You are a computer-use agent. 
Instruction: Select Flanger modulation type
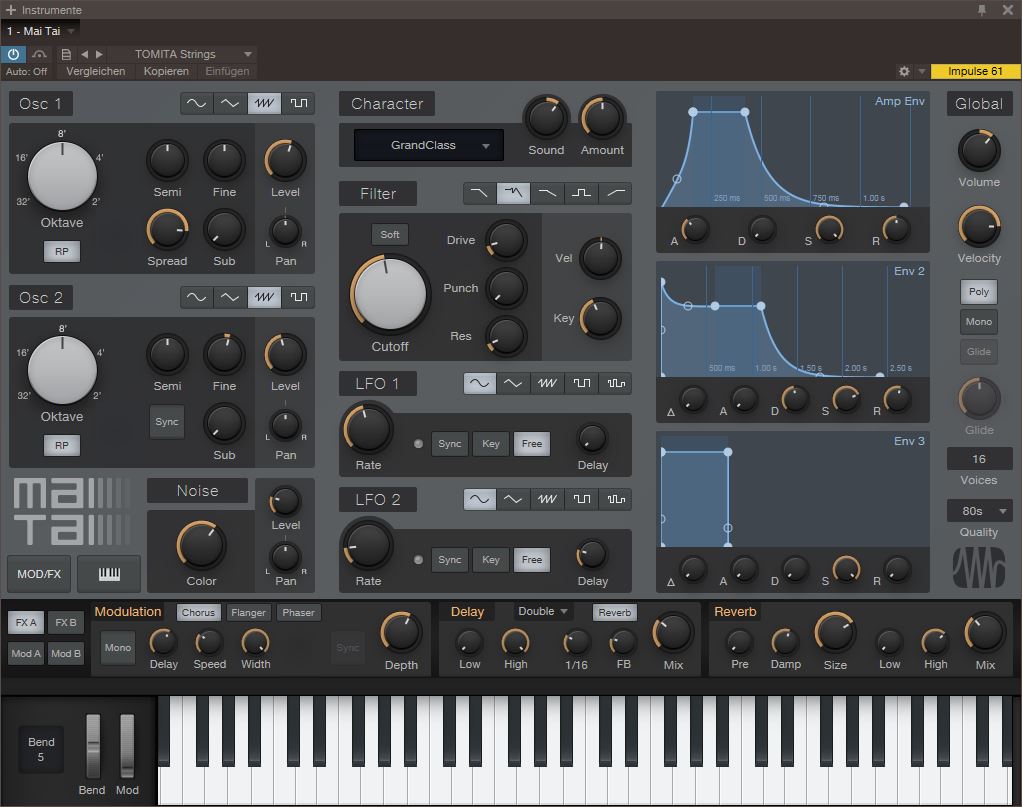[248, 613]
